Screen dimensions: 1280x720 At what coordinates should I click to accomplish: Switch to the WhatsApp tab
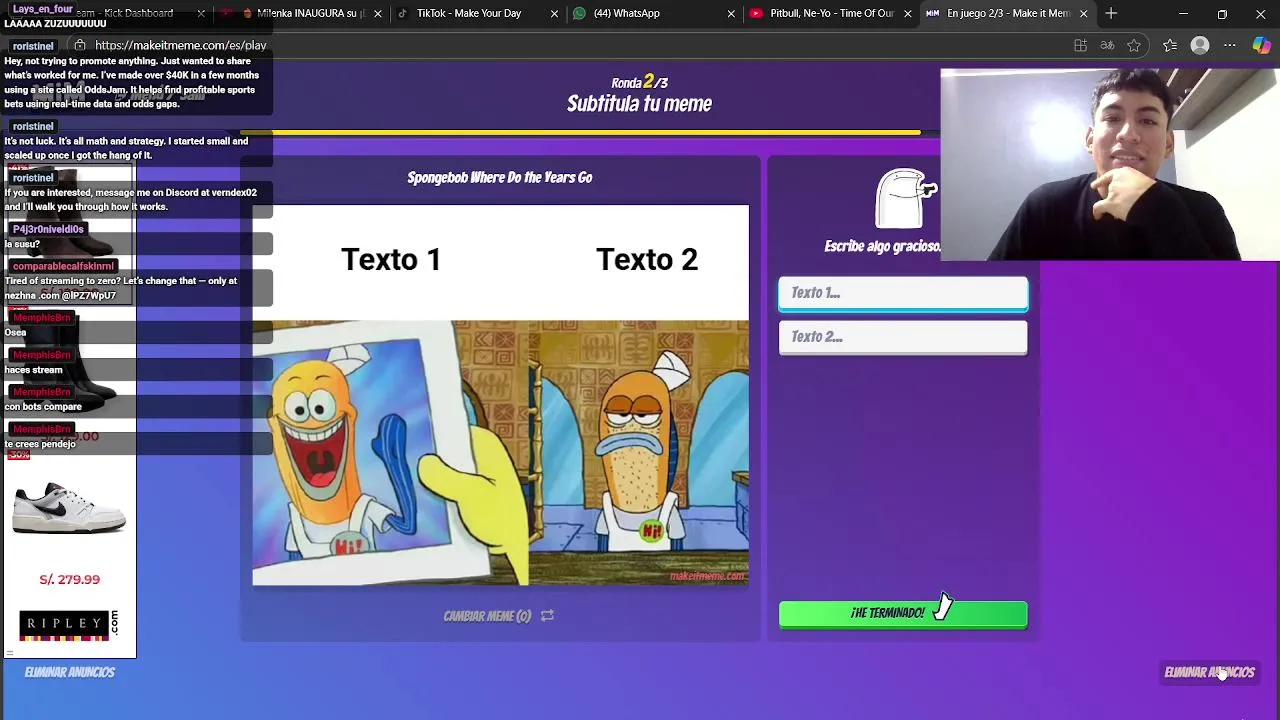626,13
